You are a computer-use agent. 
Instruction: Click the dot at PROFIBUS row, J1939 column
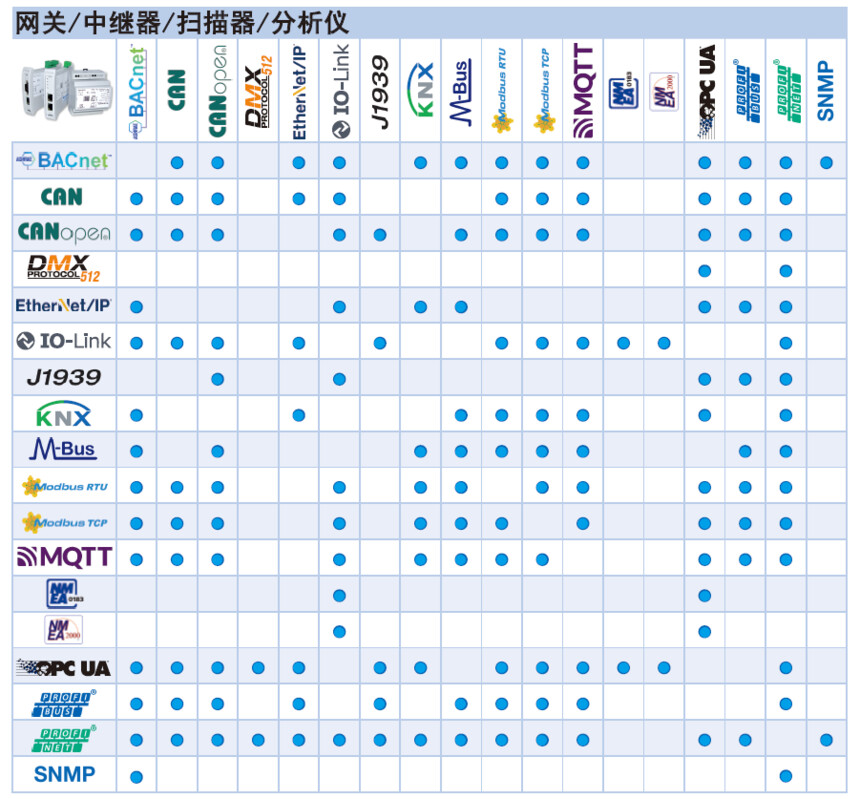(380, 704)
